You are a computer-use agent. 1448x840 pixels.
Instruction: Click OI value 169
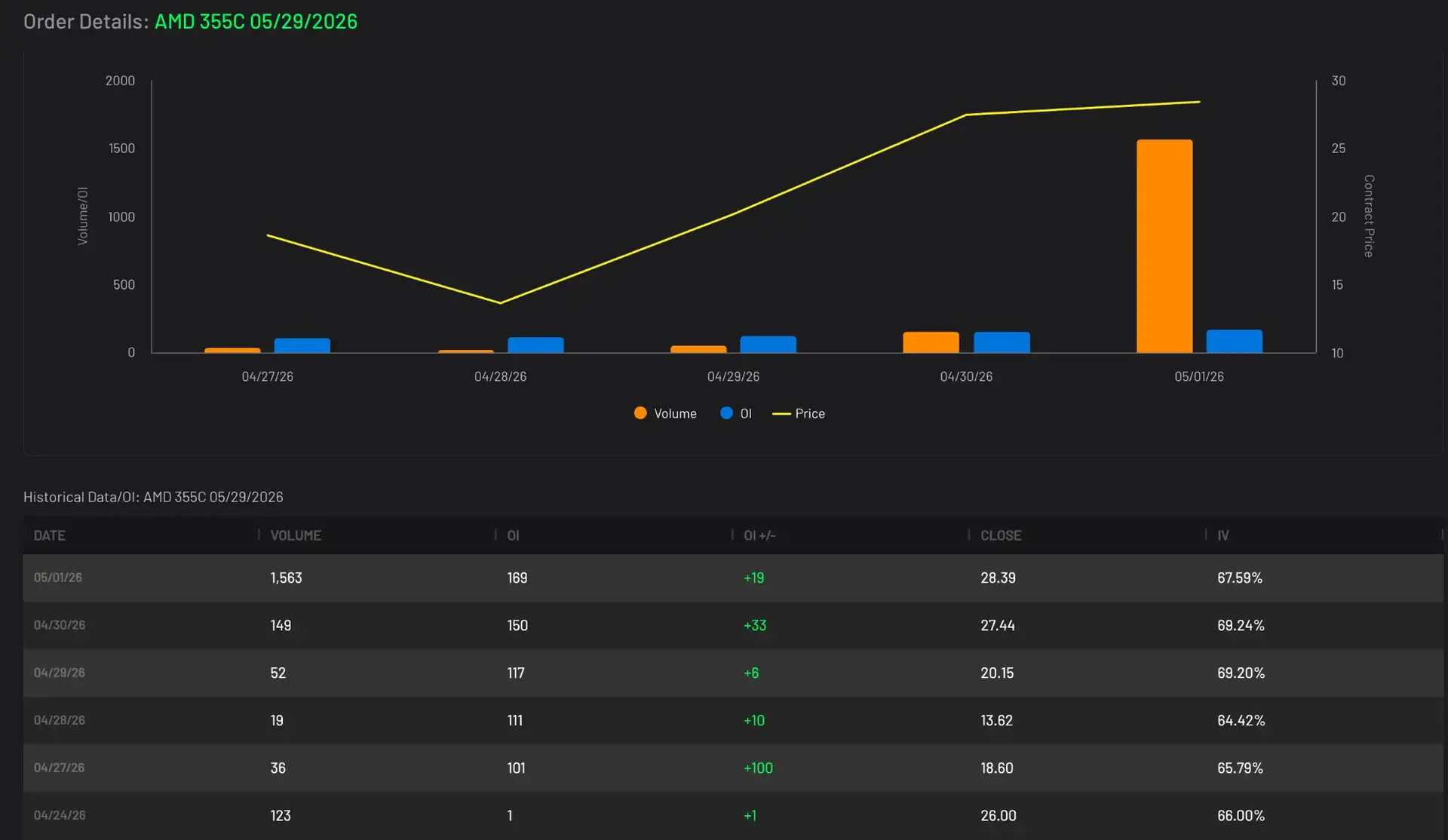click(517, 578)
